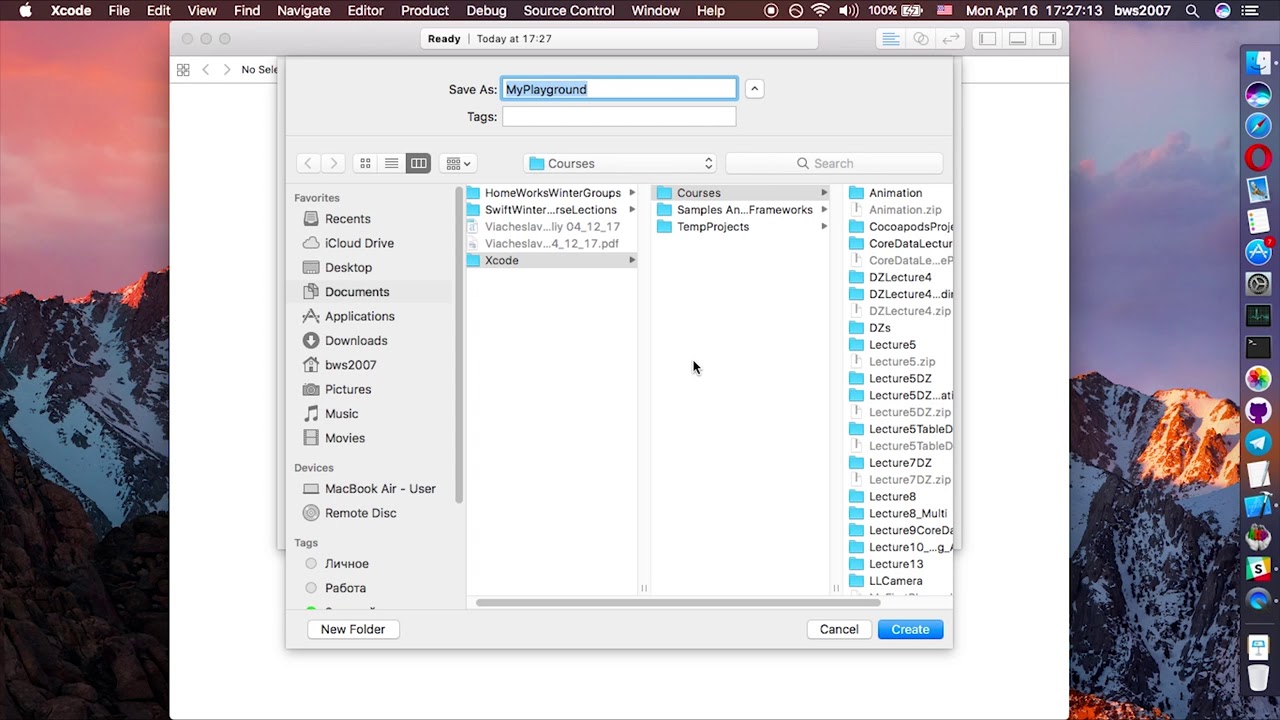Expand the Samples An...Frameworks folder
Viewport: 1280px width, 720px height.
[x=824, y=210]
